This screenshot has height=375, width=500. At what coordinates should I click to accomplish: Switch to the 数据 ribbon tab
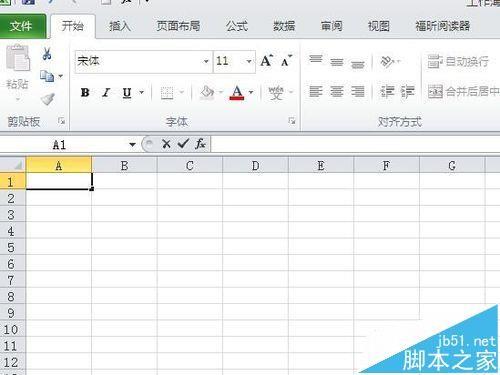point(284,26)
